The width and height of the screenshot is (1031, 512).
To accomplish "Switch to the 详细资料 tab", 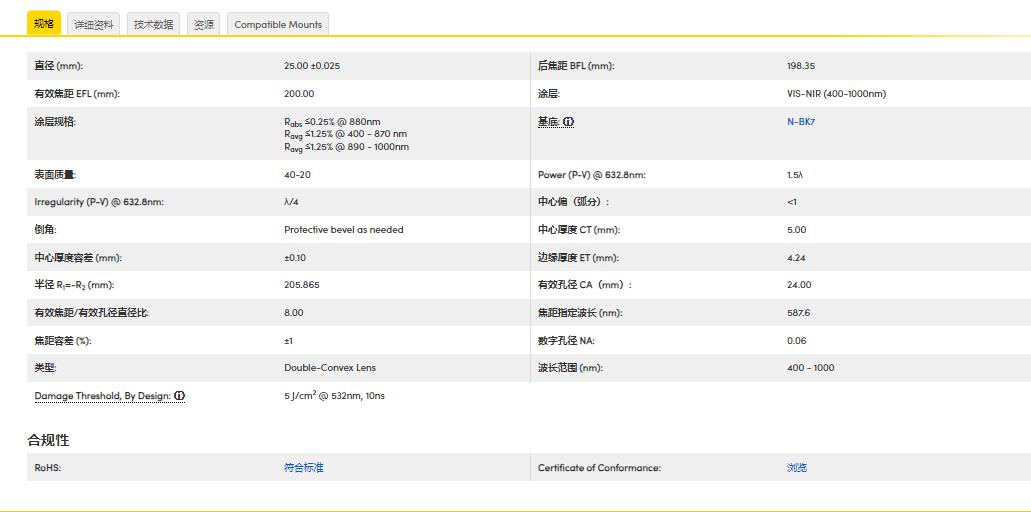I will (x=93, y=24).
